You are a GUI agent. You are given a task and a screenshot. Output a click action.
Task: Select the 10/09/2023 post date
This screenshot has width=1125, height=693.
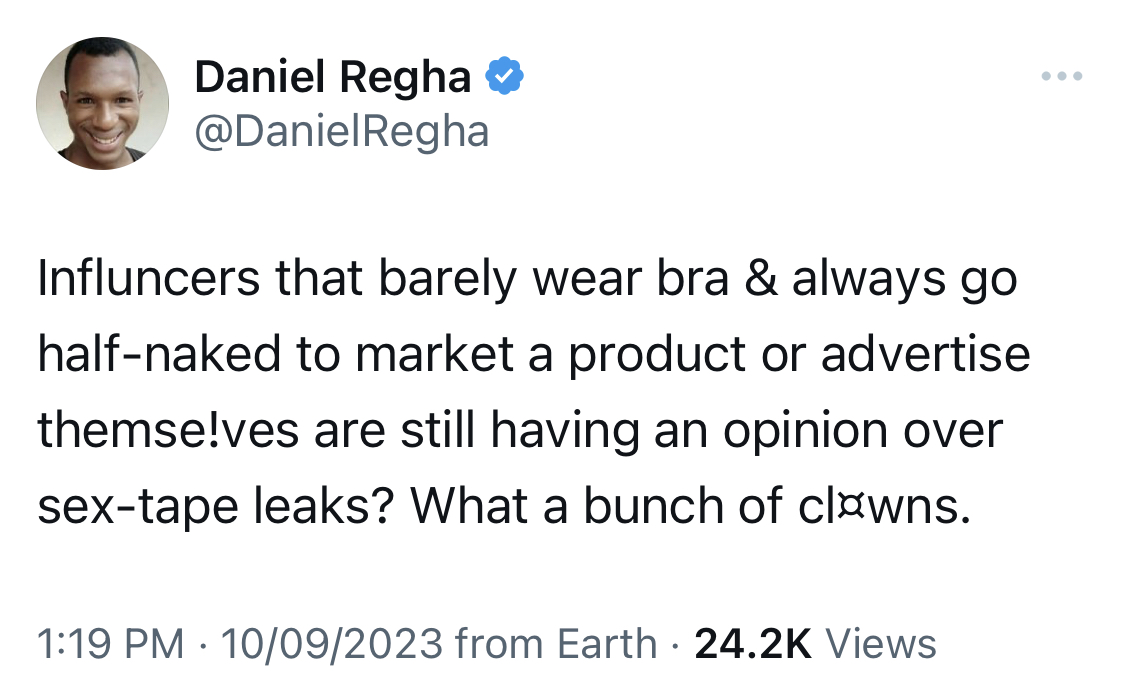331,644
